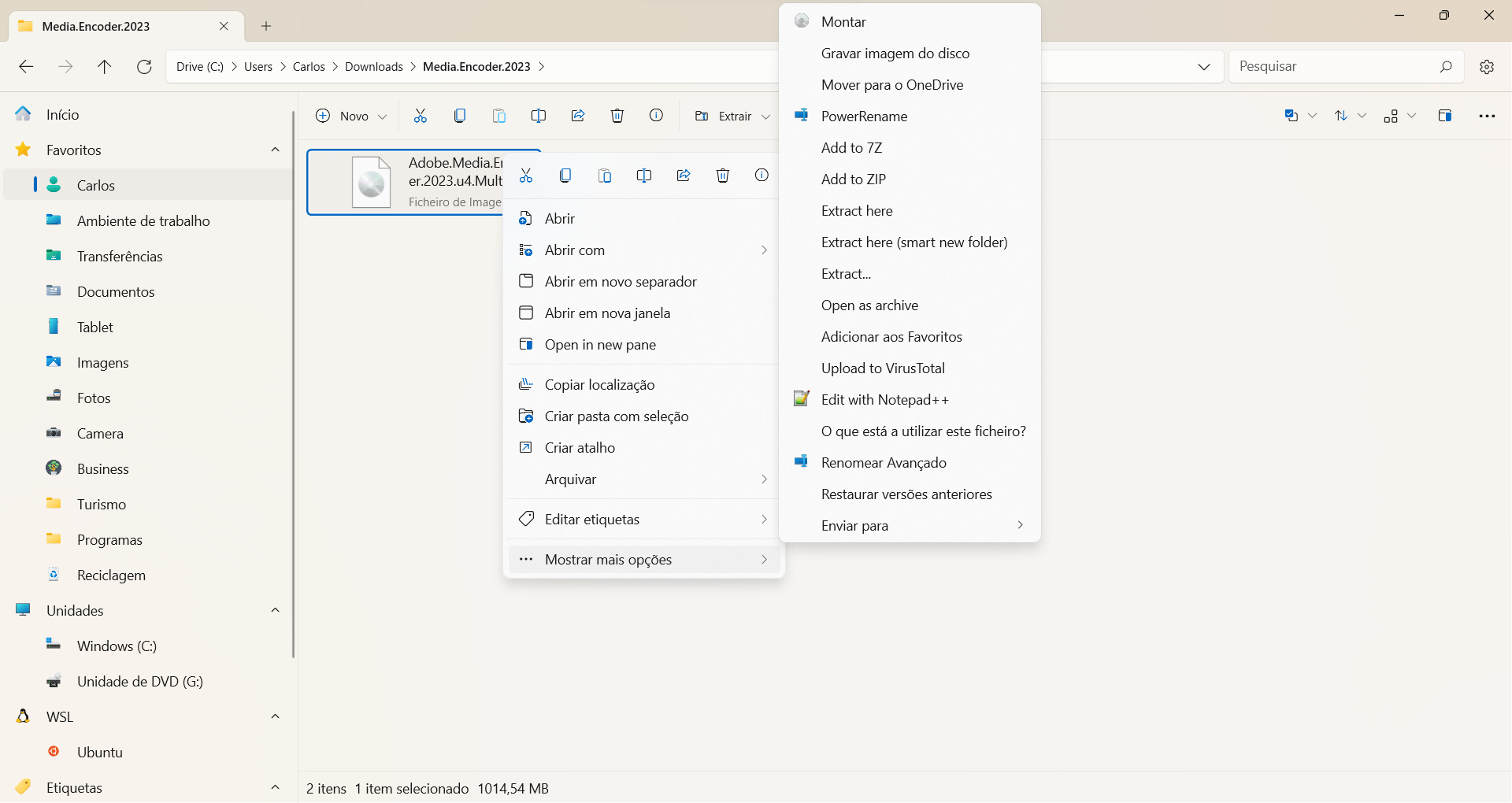
Task: Collapse the Favoritos section
Action: coord(275,150)
